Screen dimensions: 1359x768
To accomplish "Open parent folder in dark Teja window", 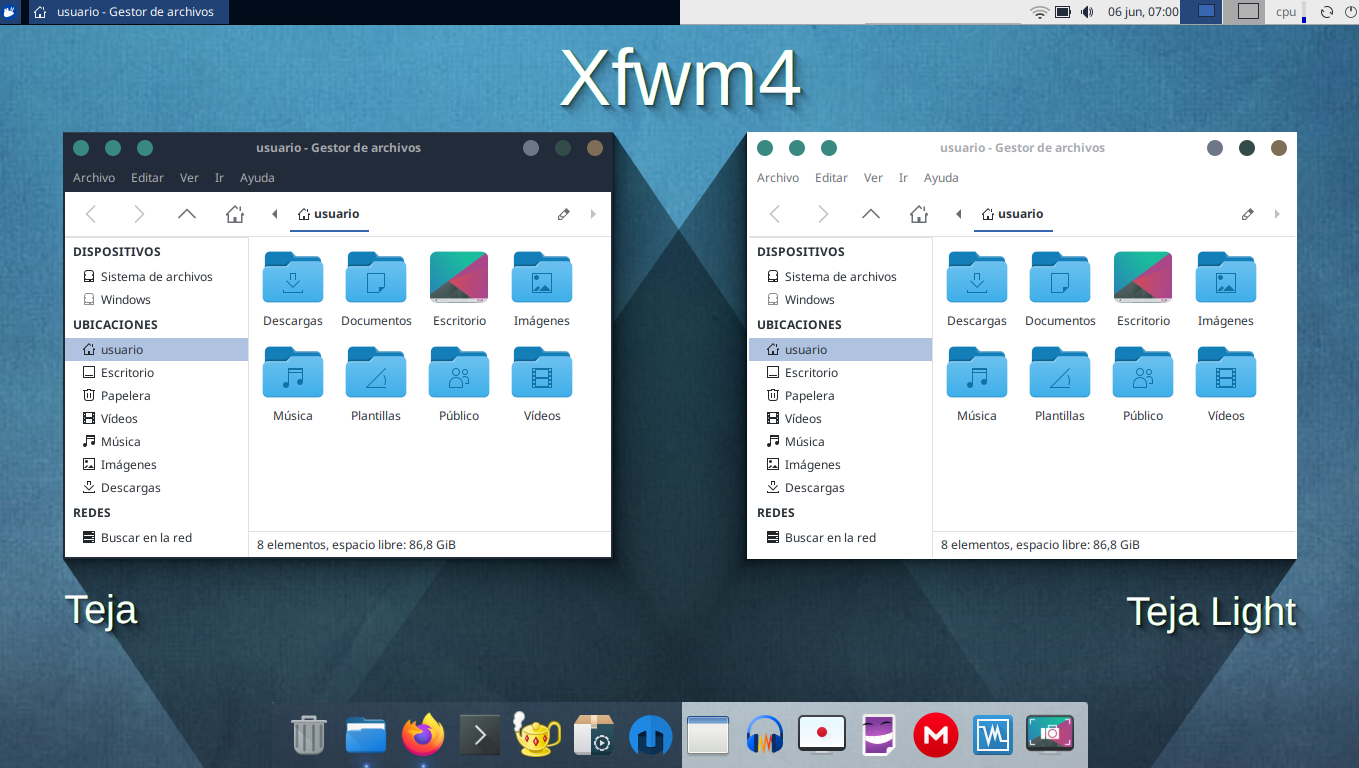I will pyautogui.click(x=187, y=214).
